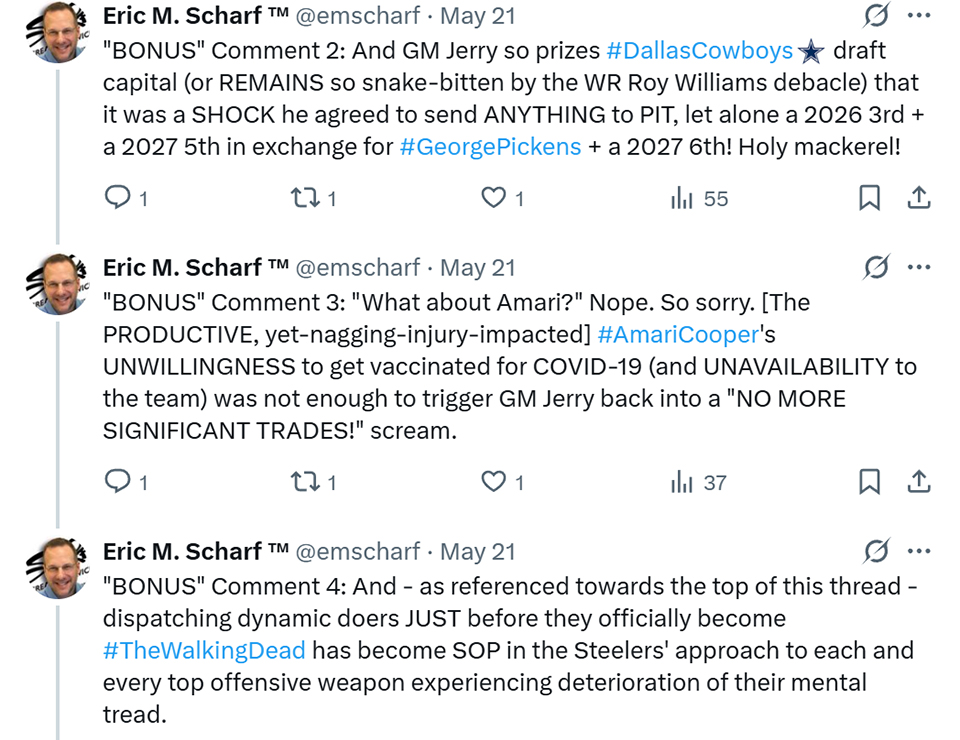Image resolution: width=960 pixels, height=740 pixels.
Task: Reply to the BONUS Comment 3 tweet
Action: click(117, 482)
